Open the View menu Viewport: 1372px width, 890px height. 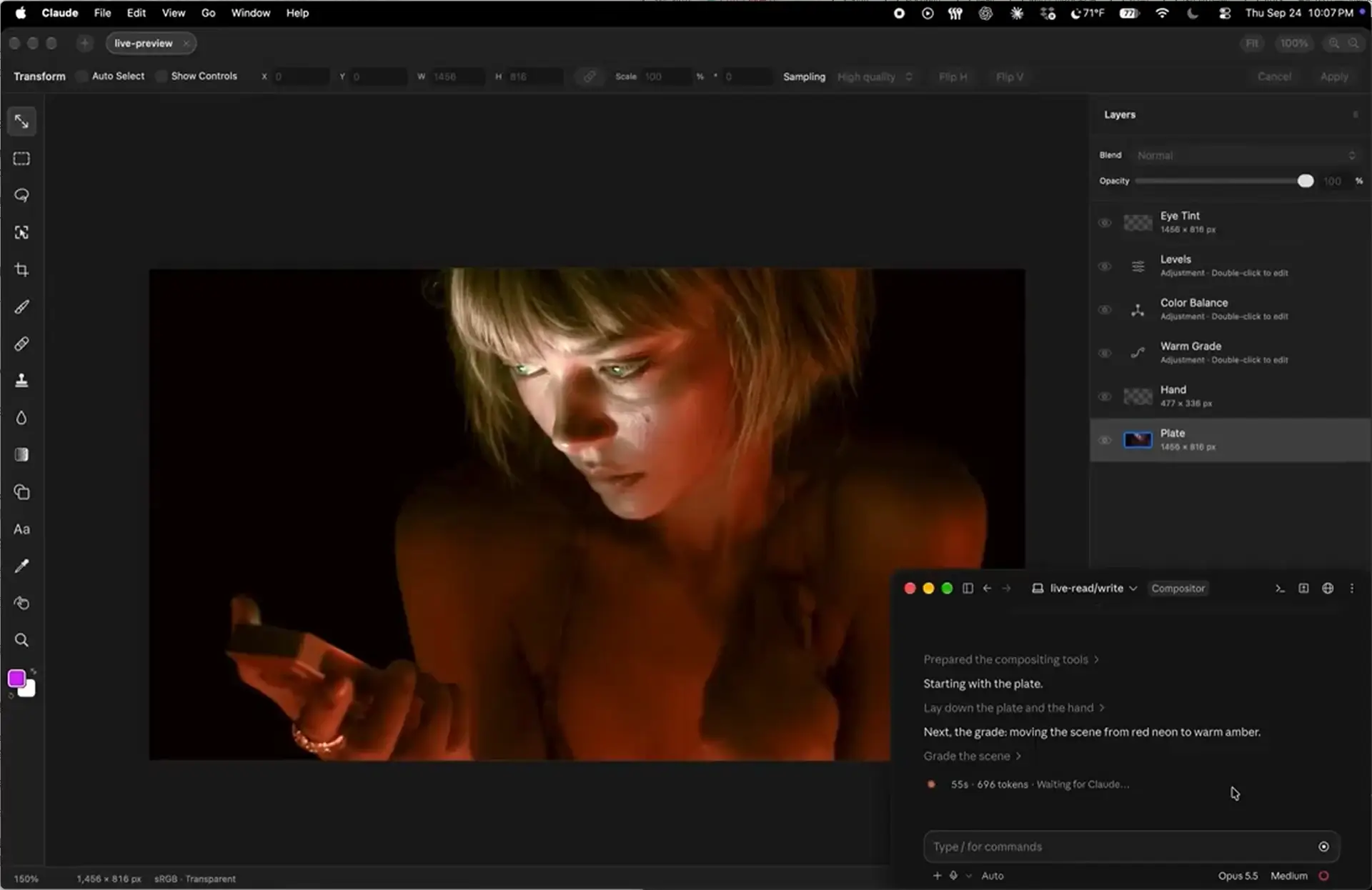[173, 13]
